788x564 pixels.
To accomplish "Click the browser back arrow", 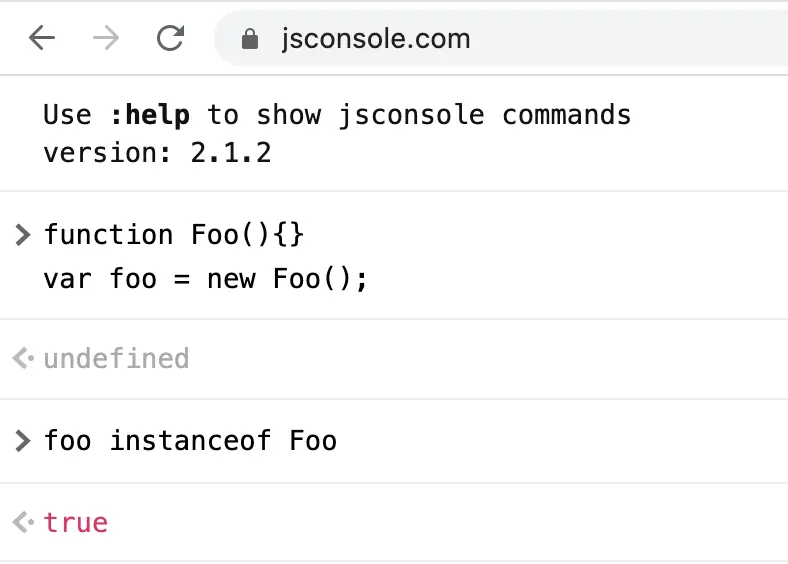I will click(42, 38).
